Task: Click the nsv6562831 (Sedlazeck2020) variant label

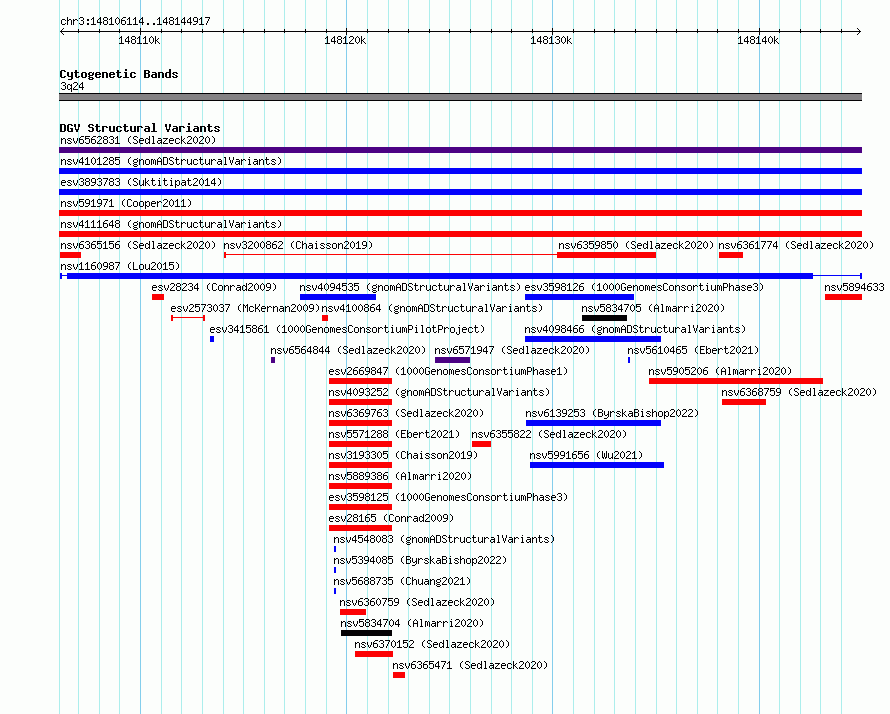Action: pyautogui.click(x=138, y=140)
